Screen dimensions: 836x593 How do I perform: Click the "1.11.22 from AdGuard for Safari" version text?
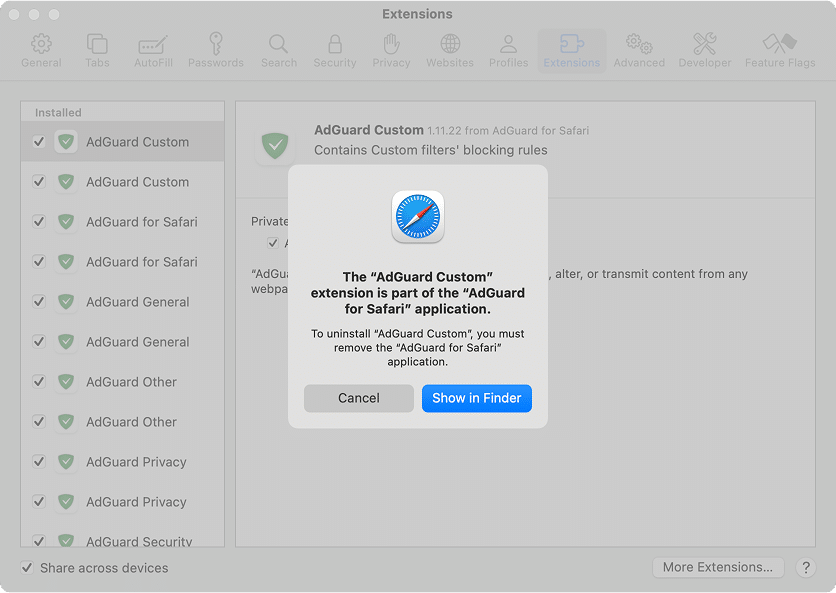(x=508, y=131)
